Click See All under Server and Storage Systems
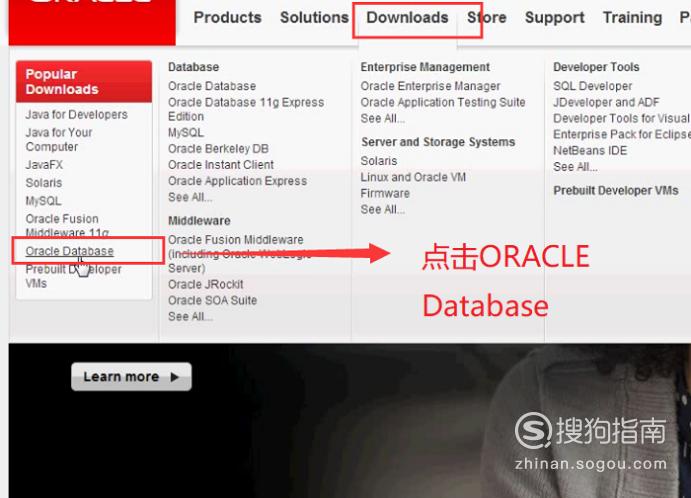The width and height of the screenshot is (691, 498). pos(382,209)
